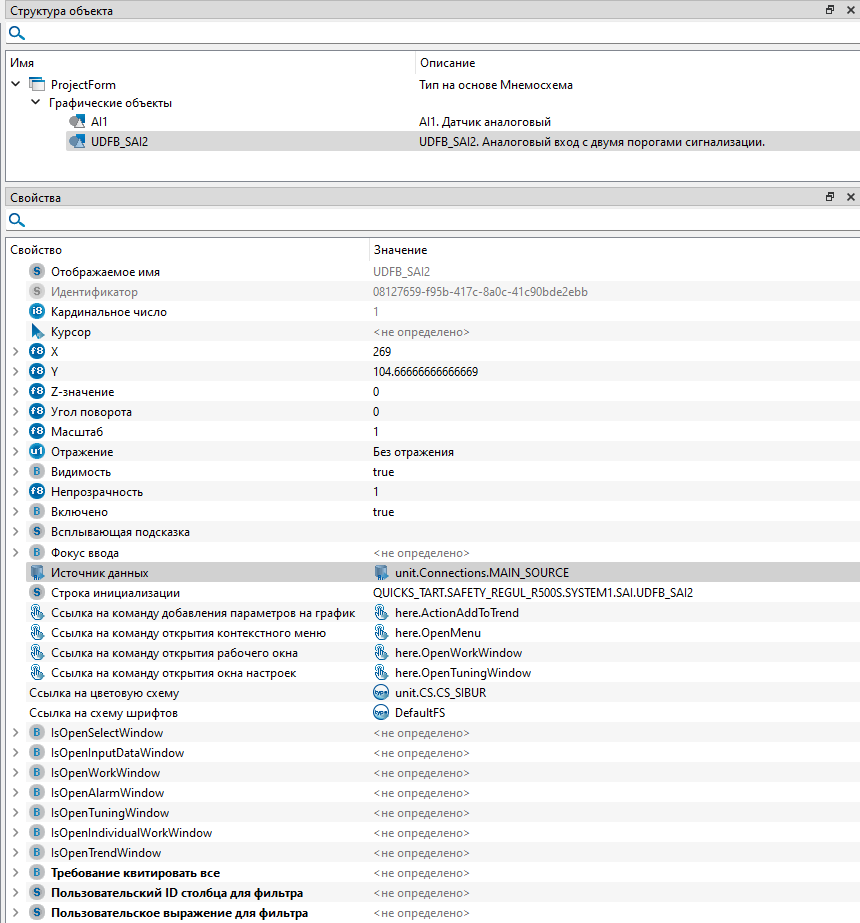Click the ProjectForm mnemonic scheme icon
The width and height of the screenshot is (860, 923).
tap(37, 85)
